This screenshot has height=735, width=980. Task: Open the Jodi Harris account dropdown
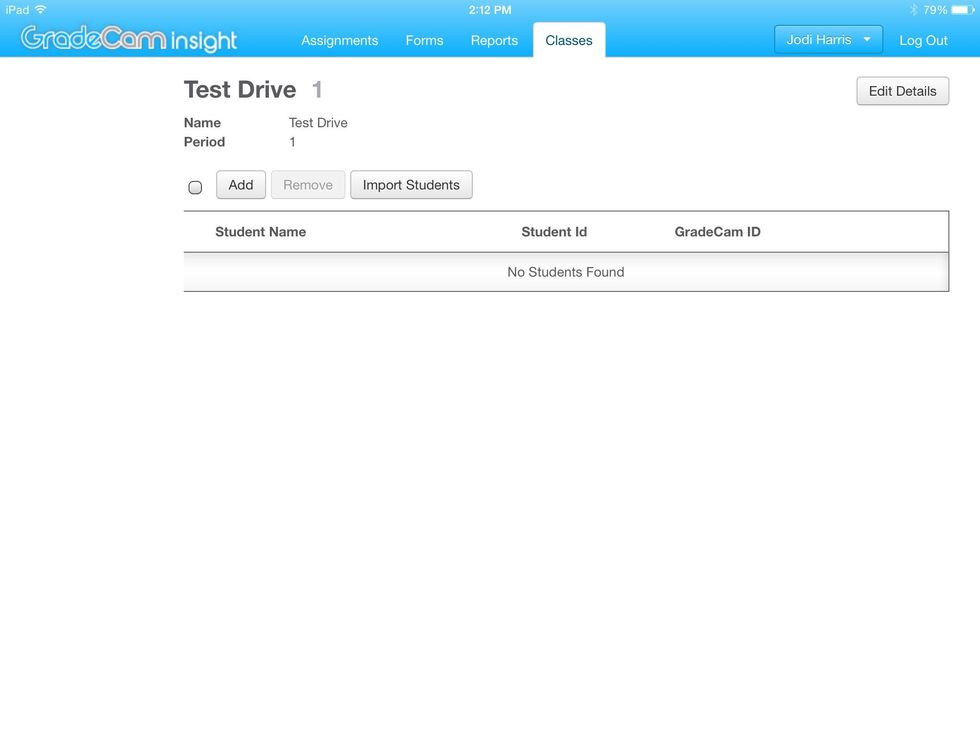tap(828, 39)
